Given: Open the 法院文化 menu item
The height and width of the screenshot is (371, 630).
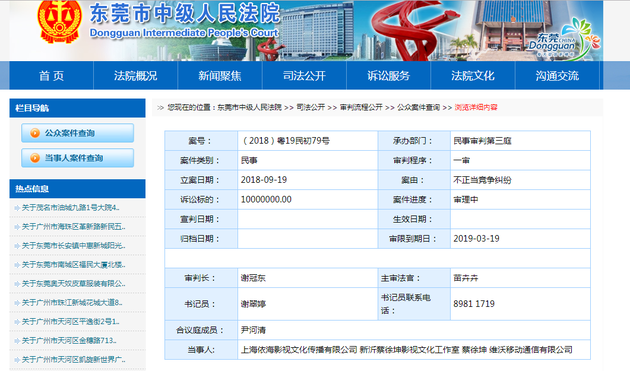Looking at the screenshot, I should pyautogui.click(x=473, y=76).
